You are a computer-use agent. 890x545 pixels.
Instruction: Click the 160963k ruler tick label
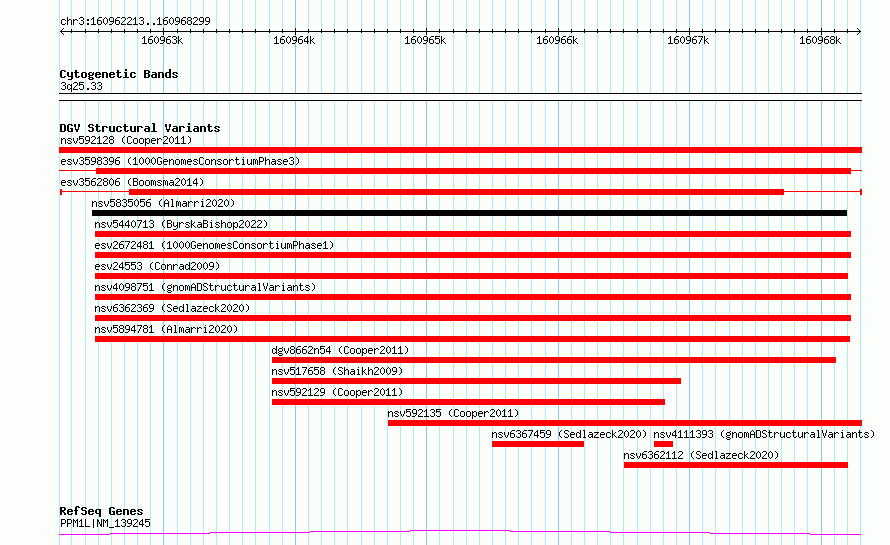[162, 40]
